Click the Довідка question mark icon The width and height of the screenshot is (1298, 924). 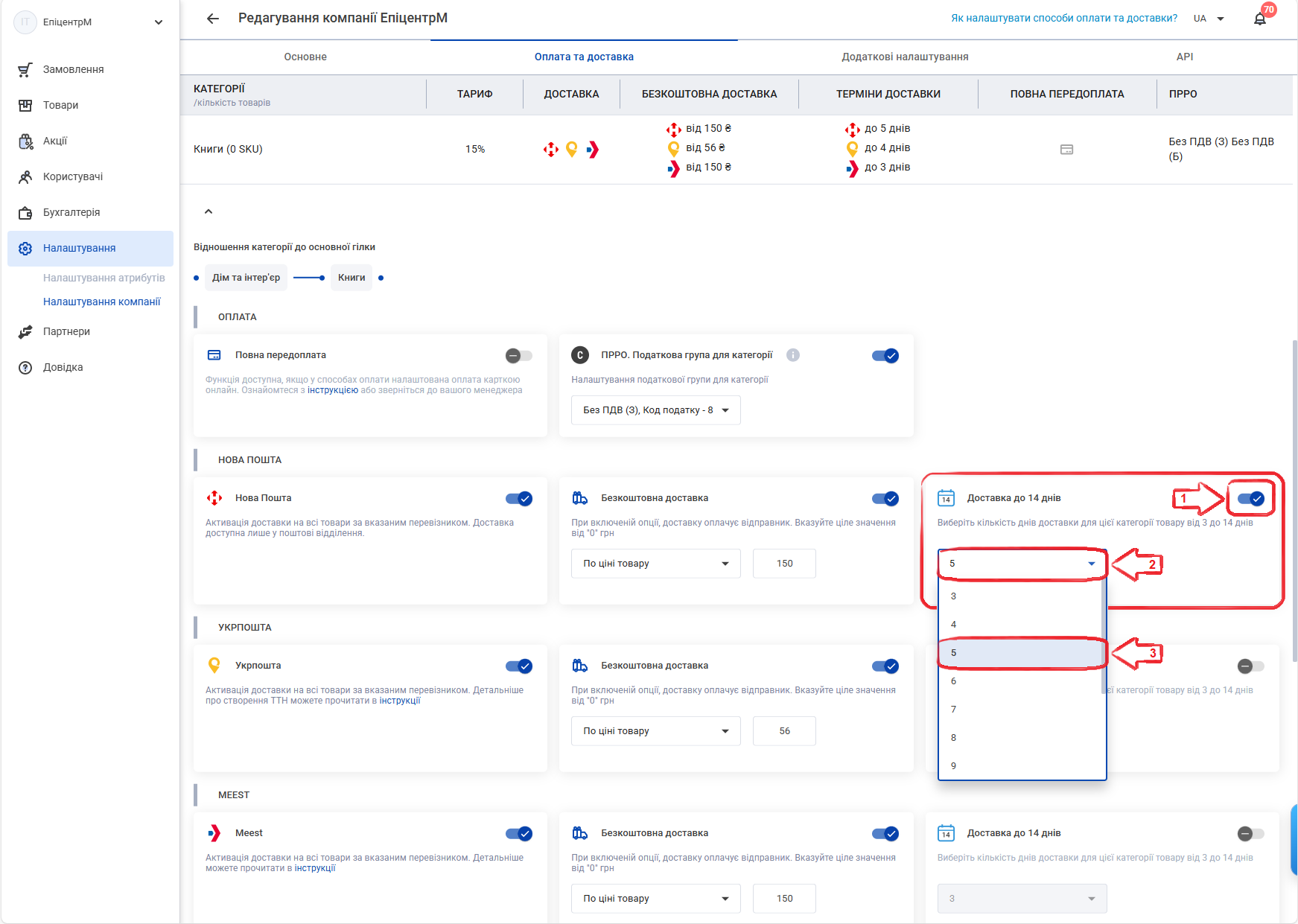tap(25, 367)
